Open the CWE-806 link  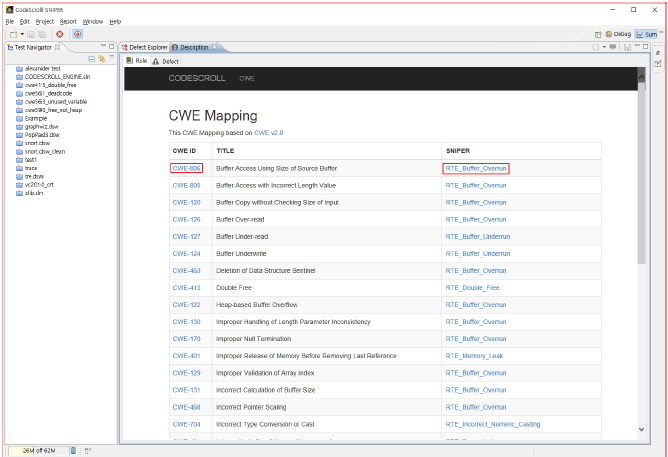coord(187,169)
